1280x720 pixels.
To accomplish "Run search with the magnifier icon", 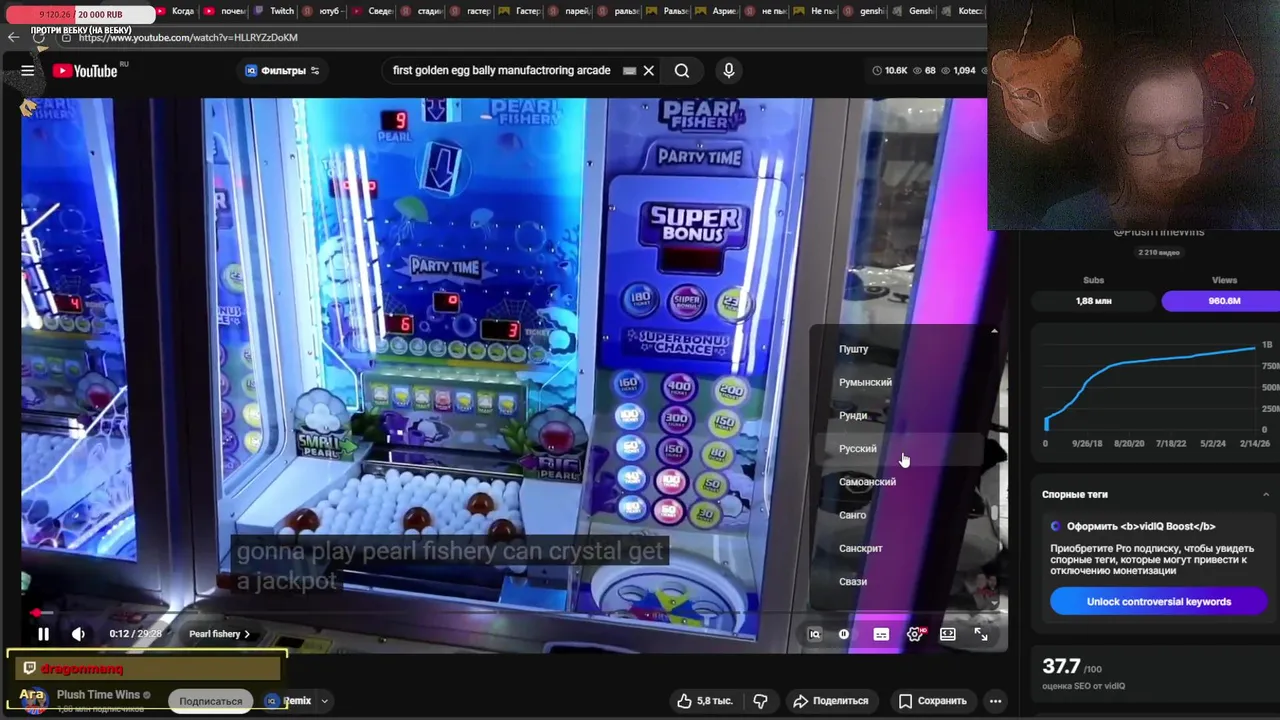I will [682, 71].
